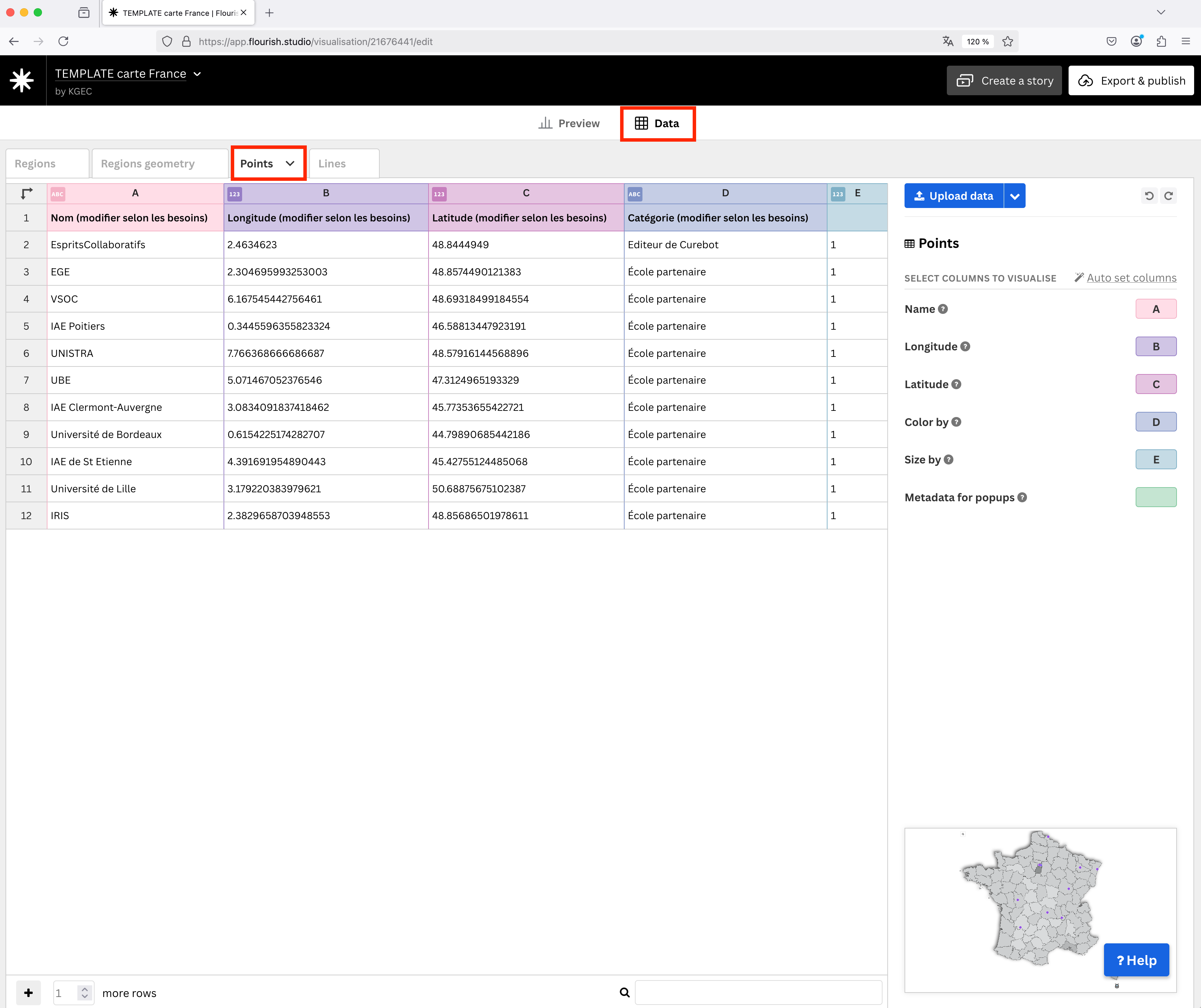Viewport: 1201px width, 1008px height.
Task: Click the browser translate page icon
Action: [x=948, y=41]
